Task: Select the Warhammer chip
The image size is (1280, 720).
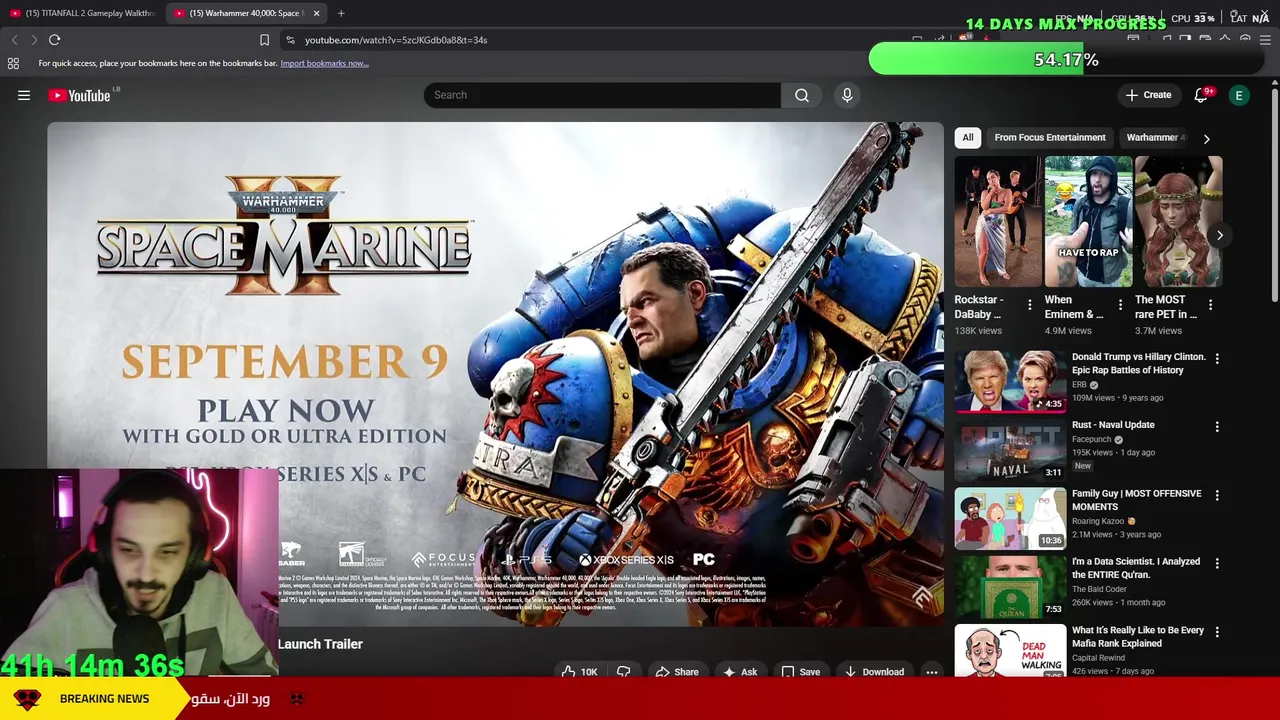Action: [1155, 137]
